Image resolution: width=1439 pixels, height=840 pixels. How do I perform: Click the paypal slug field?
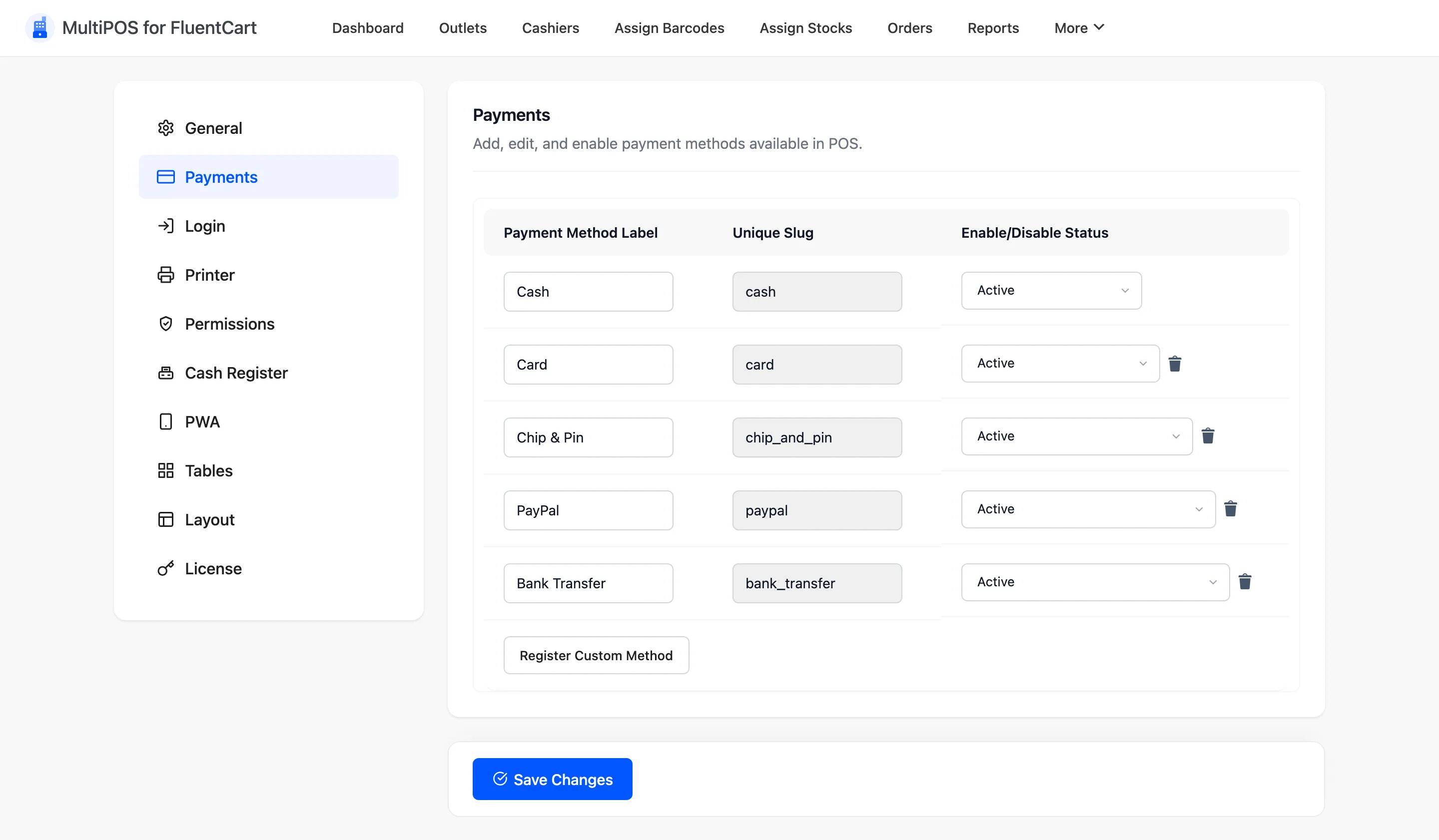817,511
